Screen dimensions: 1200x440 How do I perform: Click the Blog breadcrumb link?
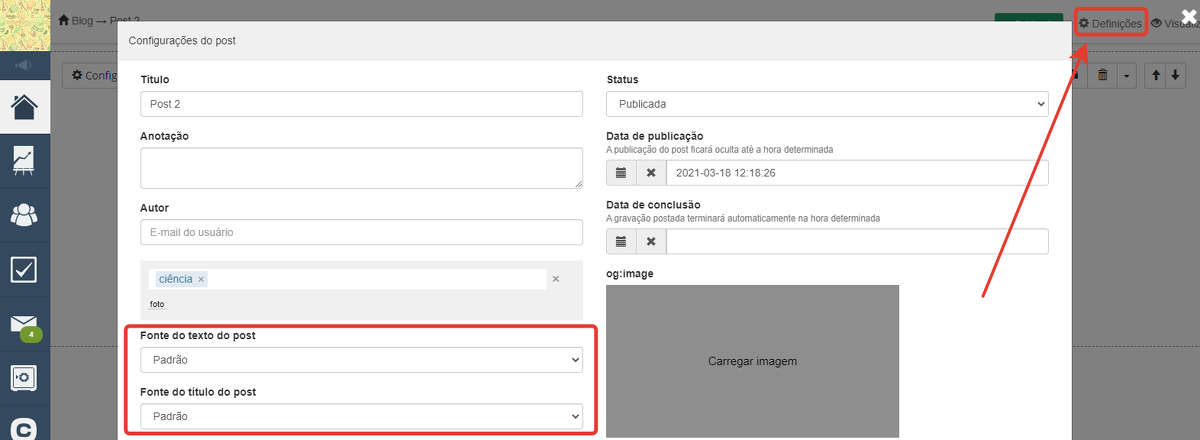(81, 21)
